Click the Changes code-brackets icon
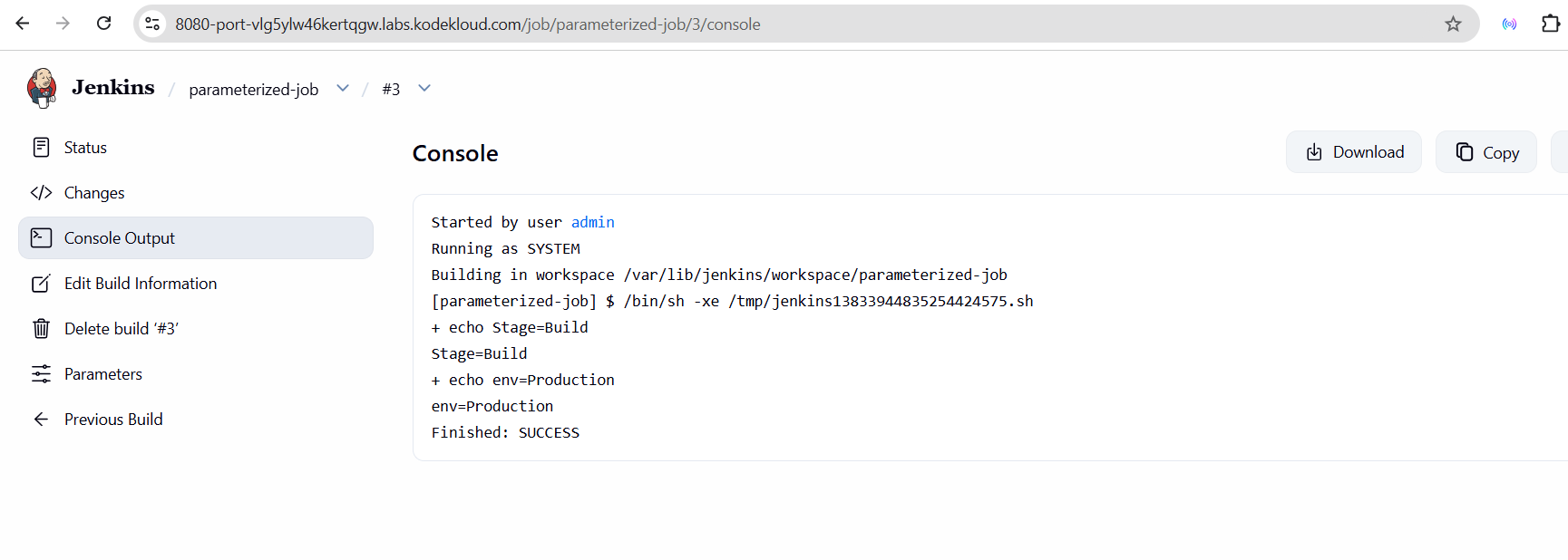1568x560 pixels. (x=41, y=192)
